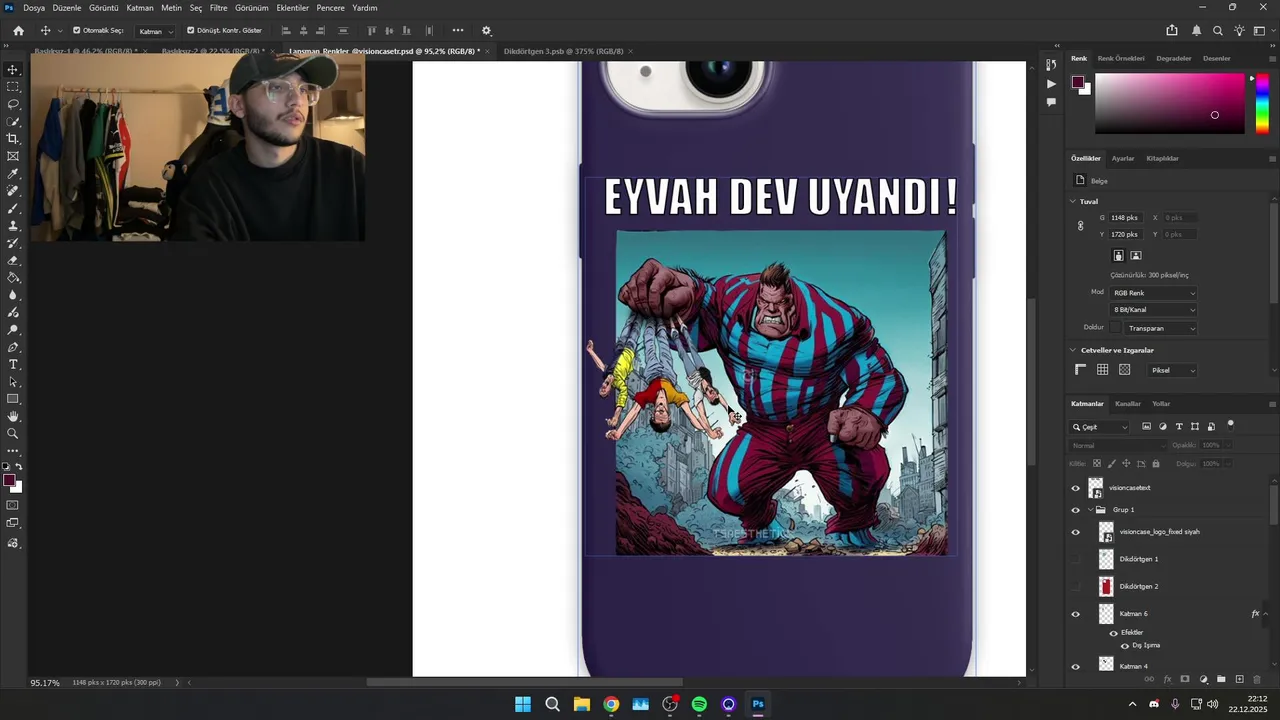Create new adjustment layer icon

click(1204, 679)
